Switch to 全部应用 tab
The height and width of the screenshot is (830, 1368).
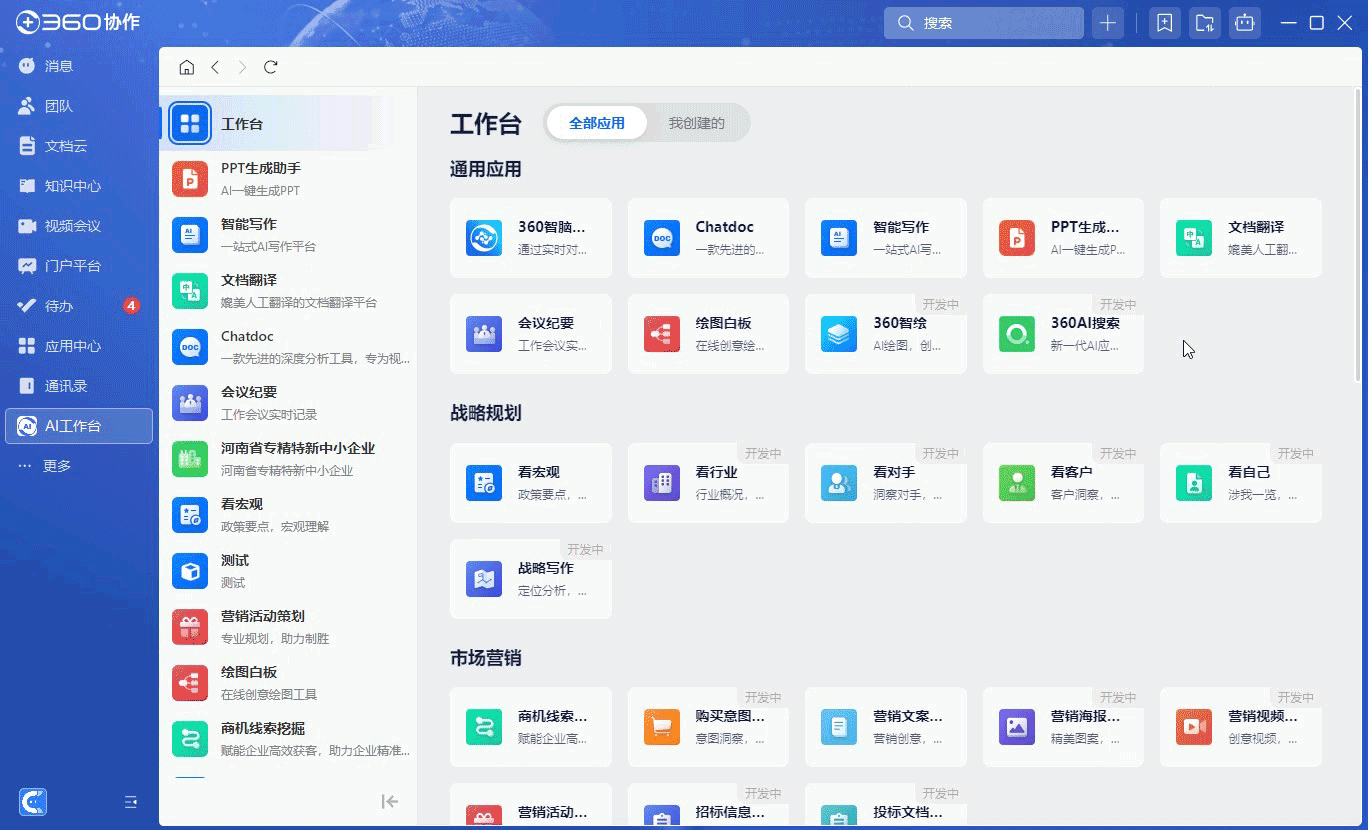pyautogui.click(x=597, y=123)
